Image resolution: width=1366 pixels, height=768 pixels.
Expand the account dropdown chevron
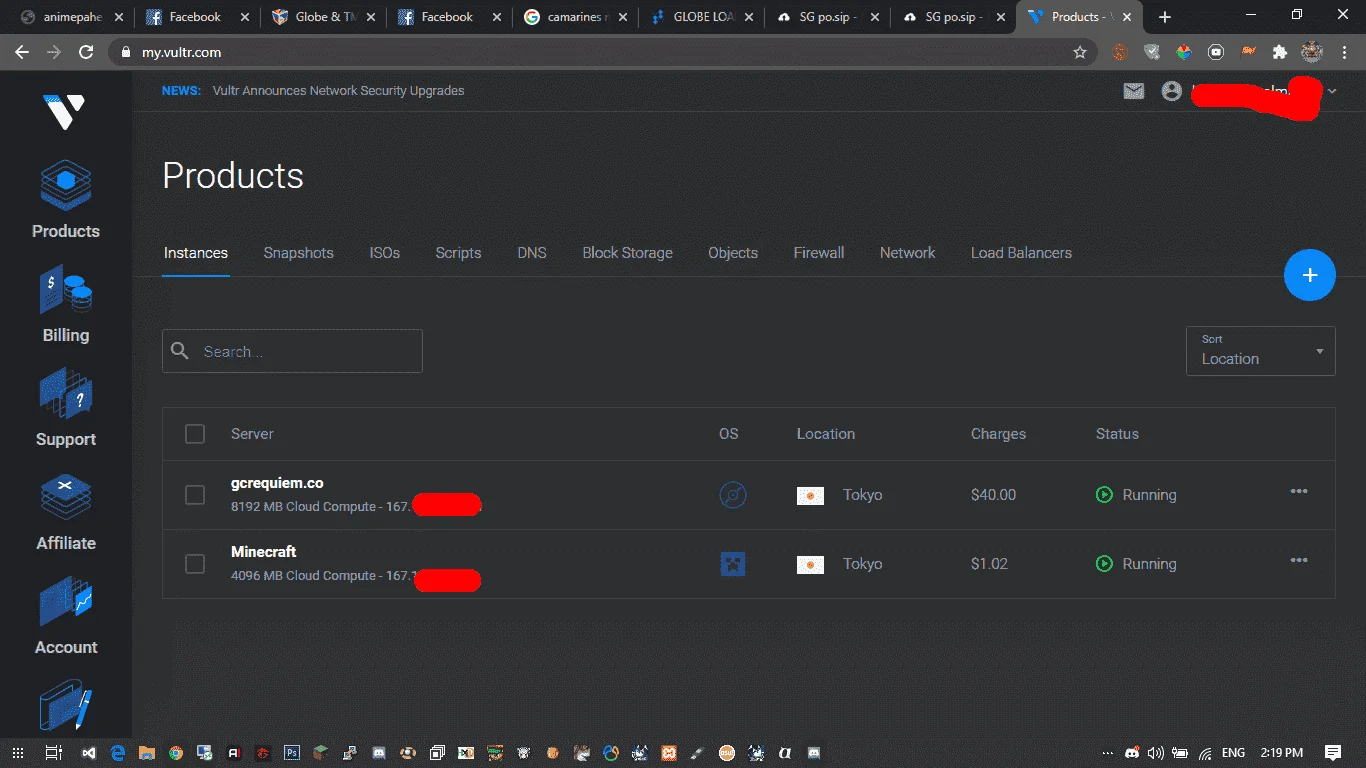coord(1331,91)
